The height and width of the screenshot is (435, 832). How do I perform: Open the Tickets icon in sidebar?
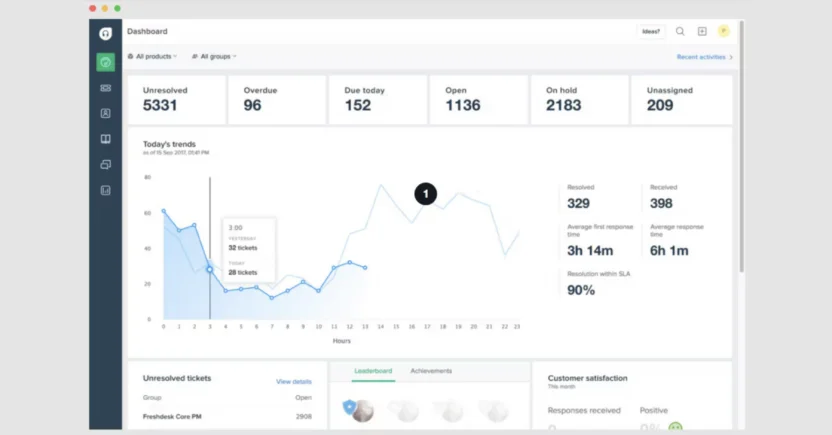pyautogui.click(x=105, y=88)
